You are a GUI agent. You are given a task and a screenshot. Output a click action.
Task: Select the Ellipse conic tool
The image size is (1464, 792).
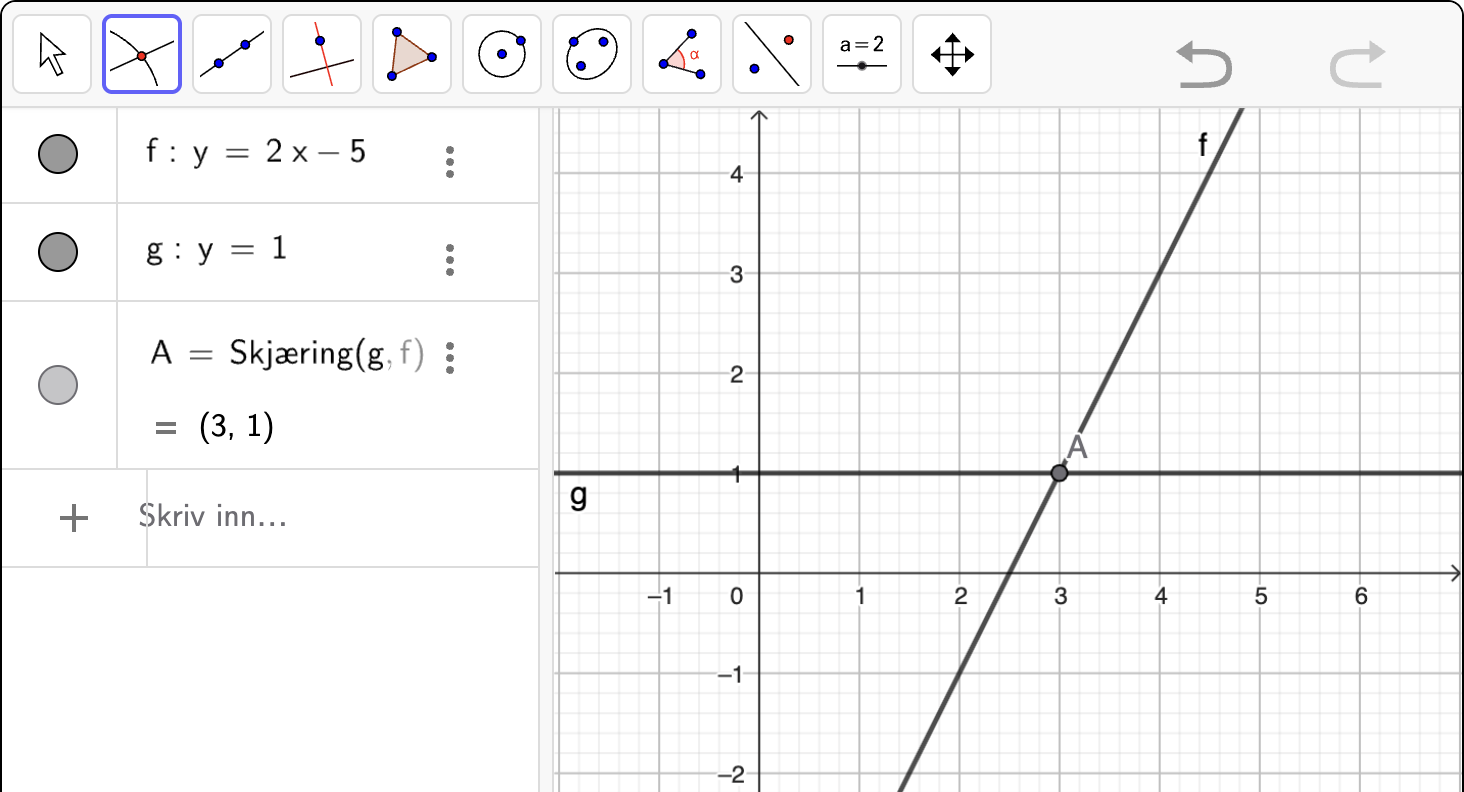(x=592, y=54)
